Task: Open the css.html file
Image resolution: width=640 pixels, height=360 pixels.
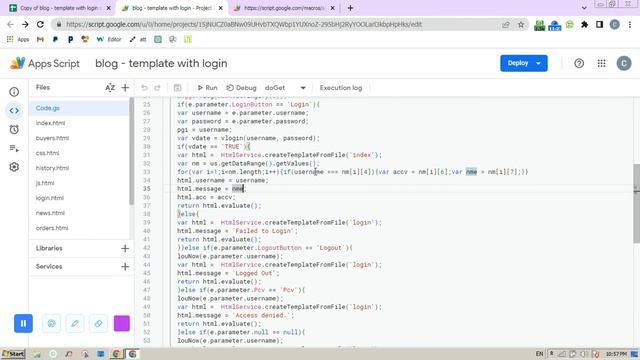Action: tap(79, 153)
